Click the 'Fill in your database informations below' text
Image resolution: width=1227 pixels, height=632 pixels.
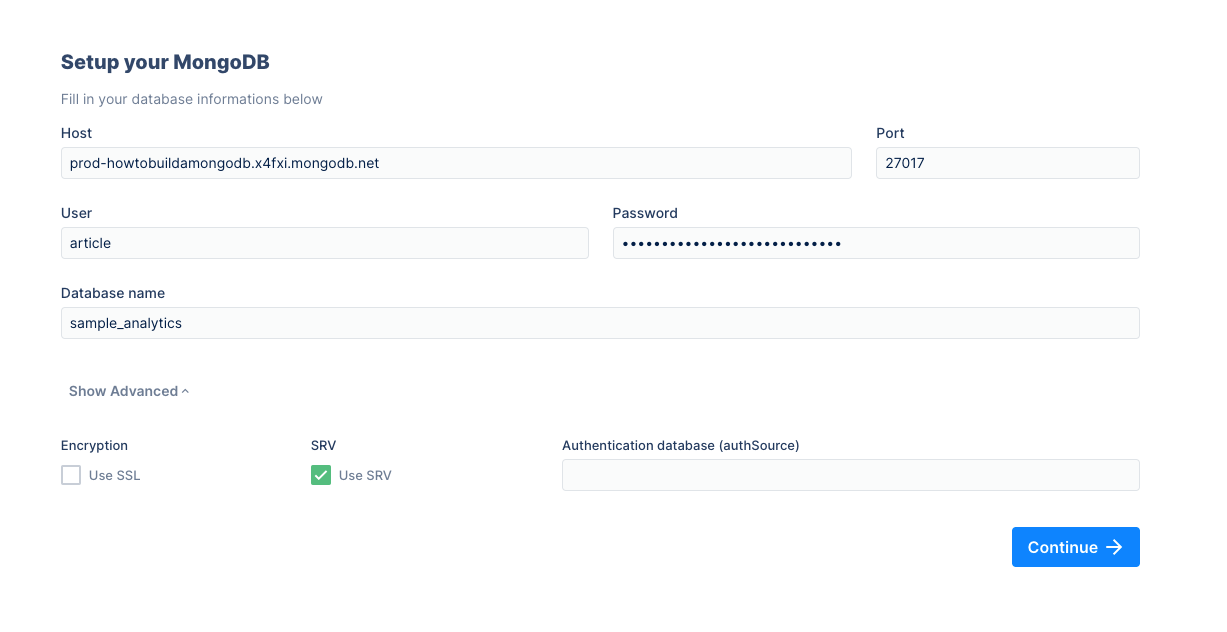coord(192,99)
